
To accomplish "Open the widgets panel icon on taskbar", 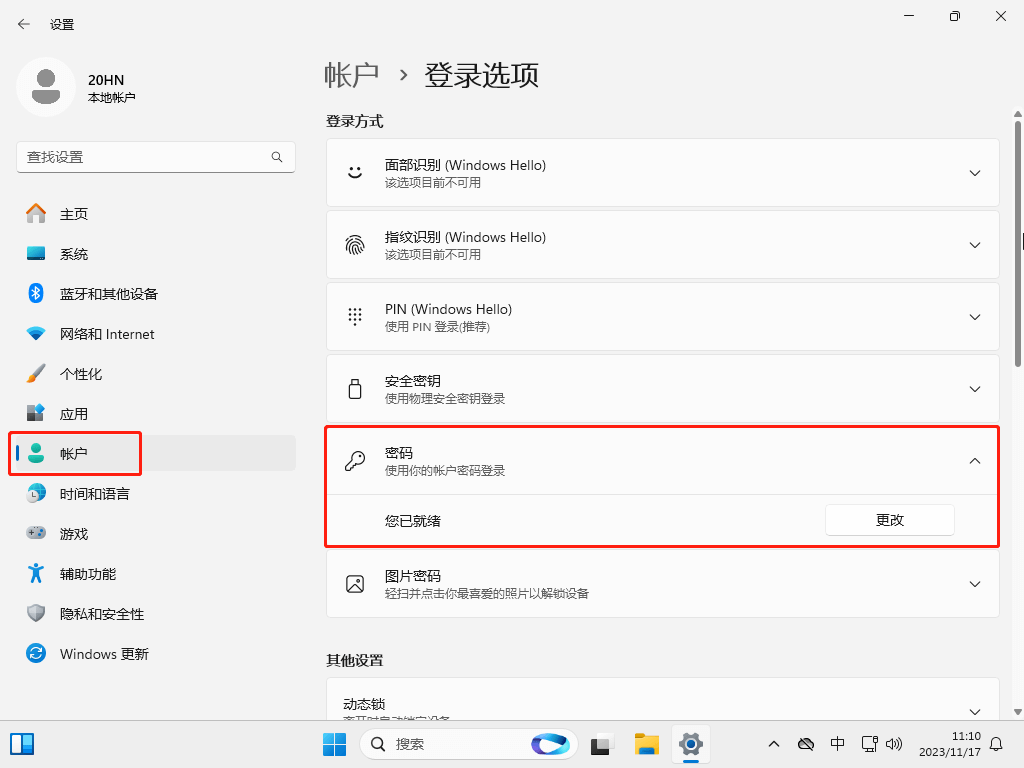I will [x=22, y=744].
